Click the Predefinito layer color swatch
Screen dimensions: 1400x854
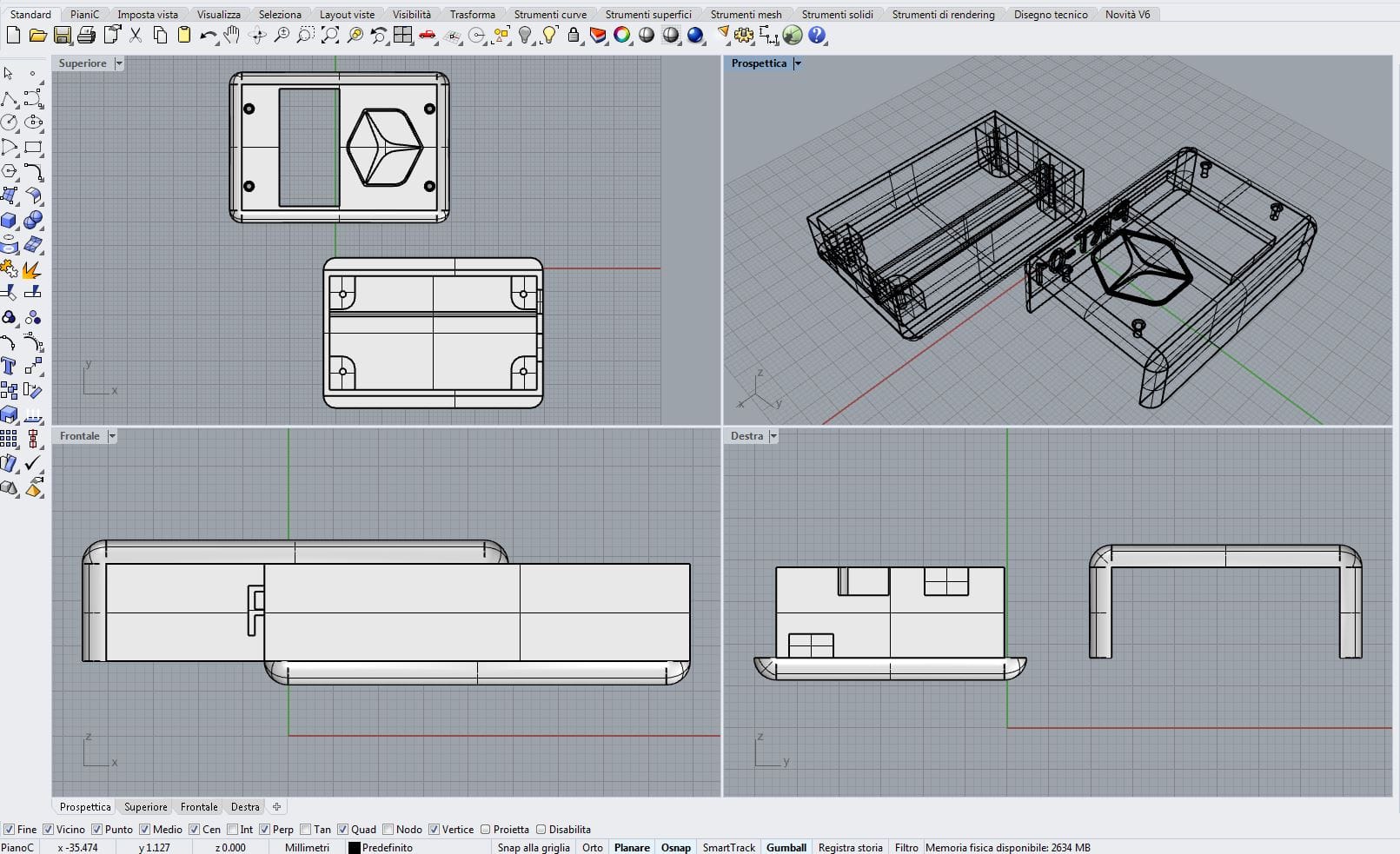point(354,847)
